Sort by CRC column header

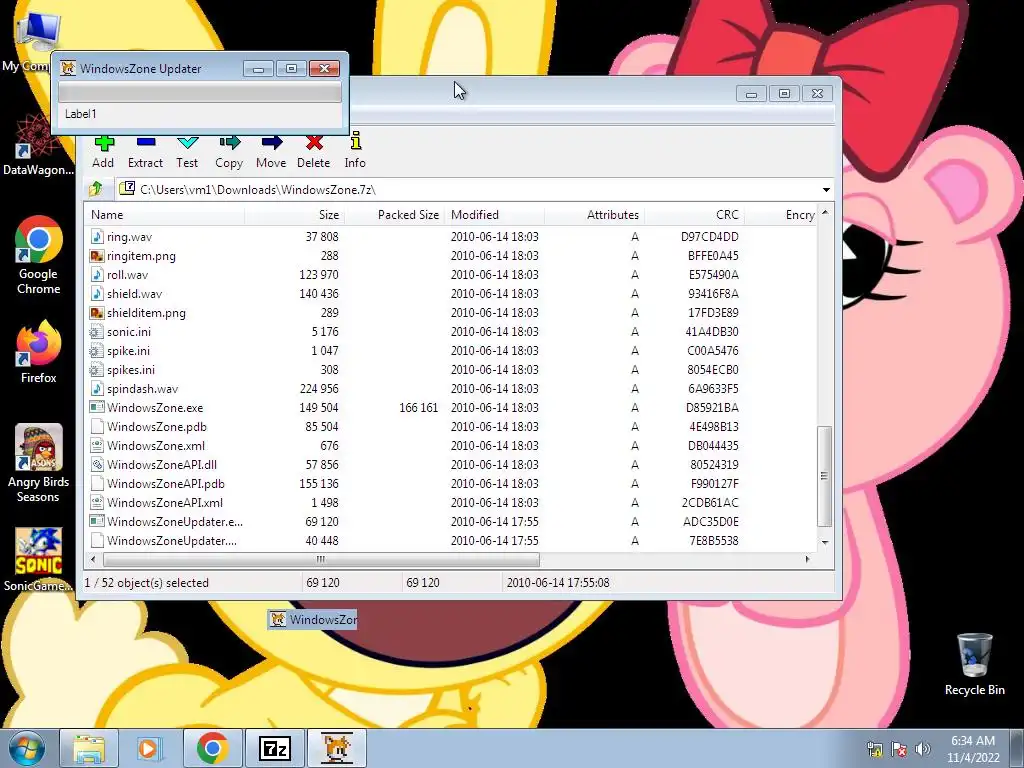pos(694,215)
